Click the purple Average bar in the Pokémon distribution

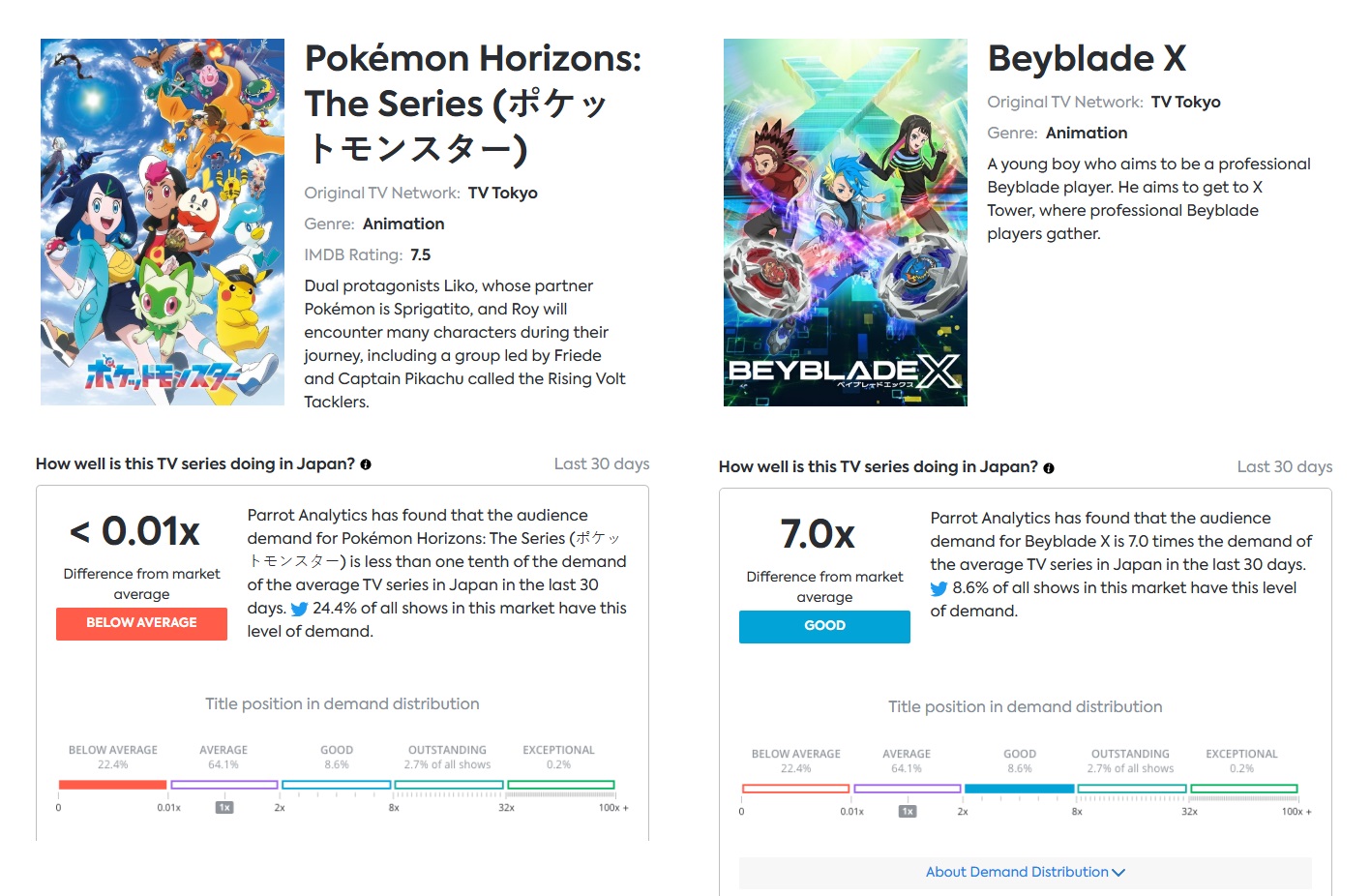pos(224,785)
